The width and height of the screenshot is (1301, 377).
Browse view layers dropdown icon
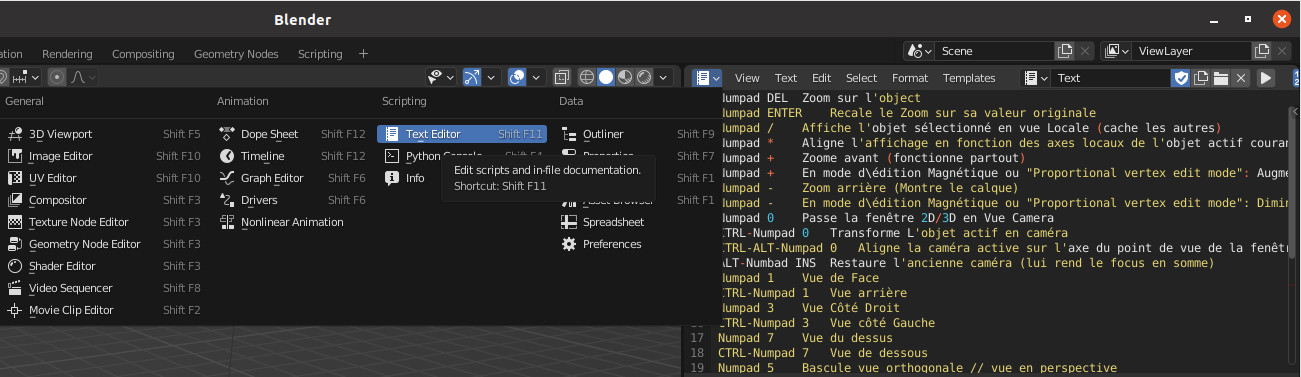1117,50
